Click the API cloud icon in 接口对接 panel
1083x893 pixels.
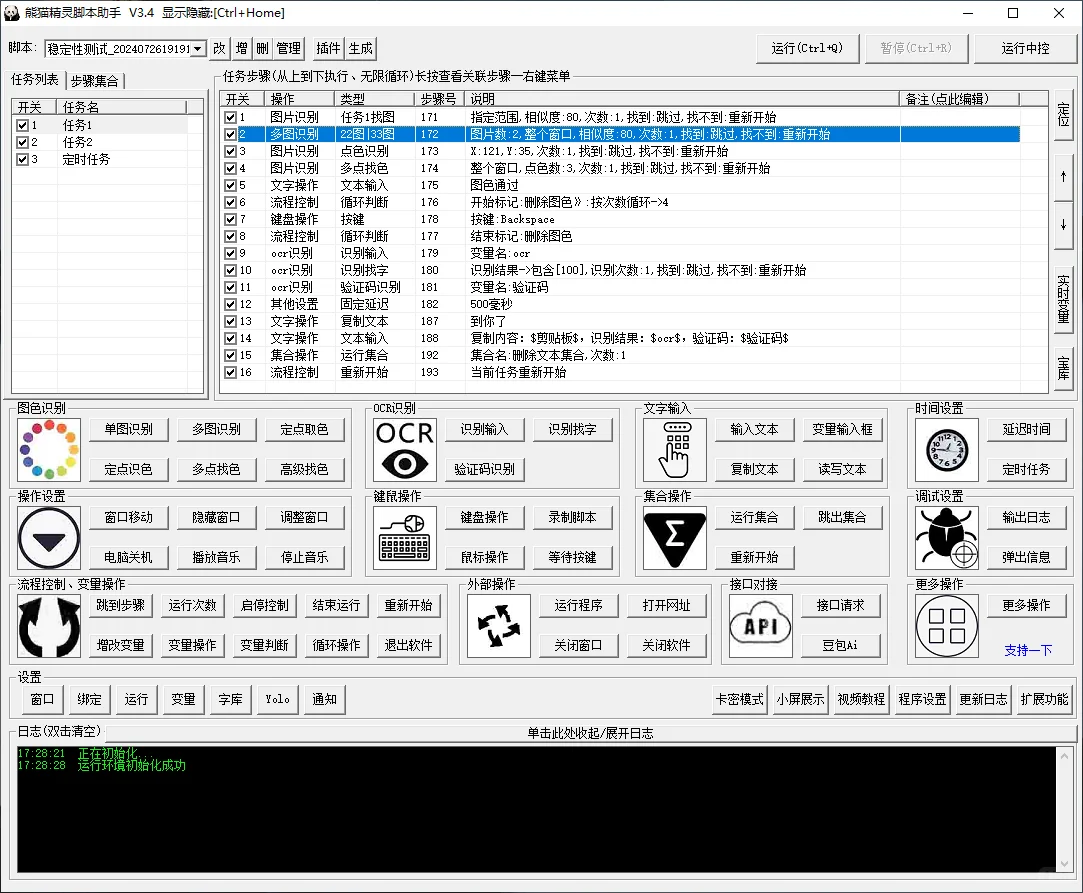click(x=760, y=627)
